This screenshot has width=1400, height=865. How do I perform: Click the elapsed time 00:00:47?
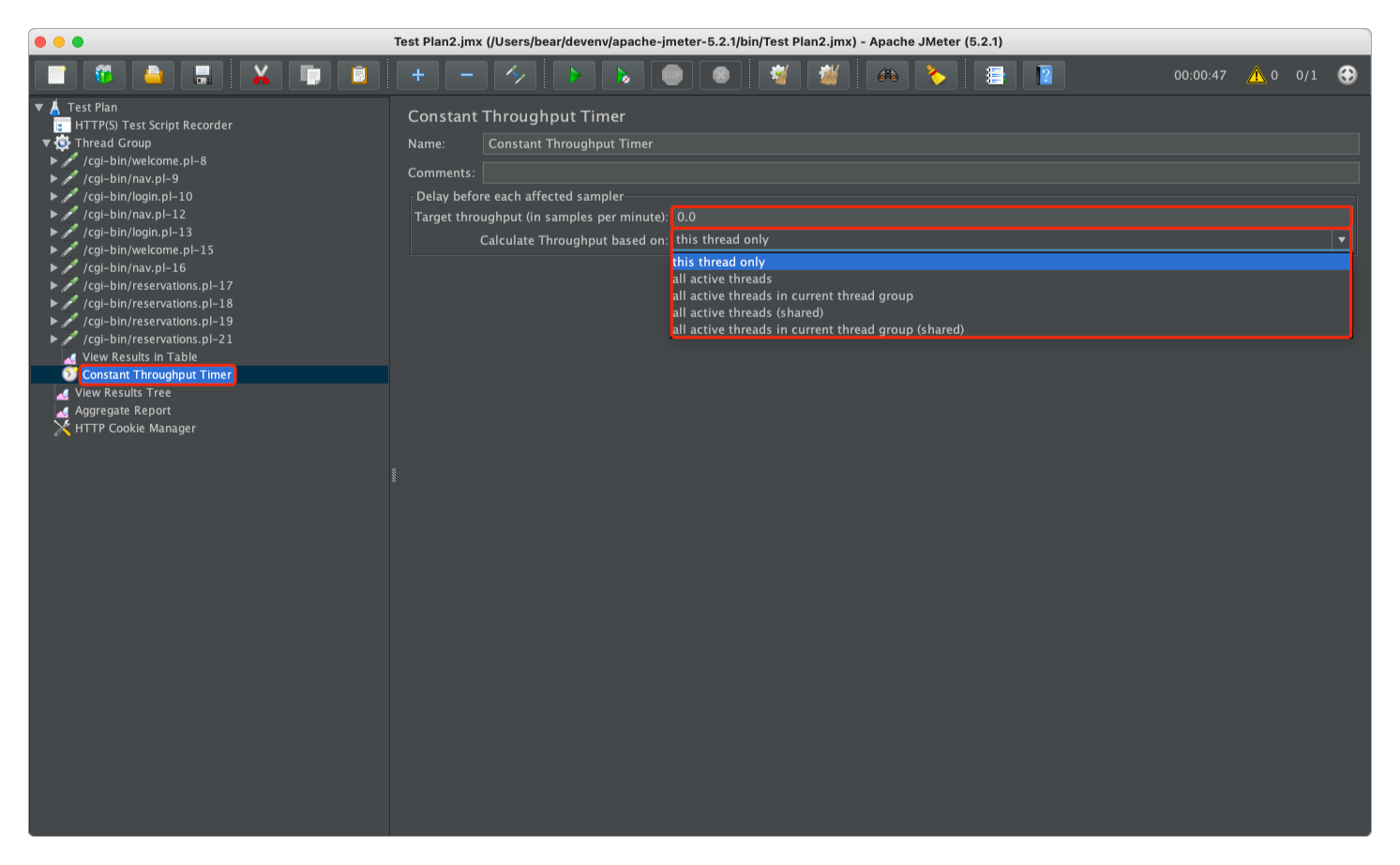pyautogui.click(x=1200, y=75)
